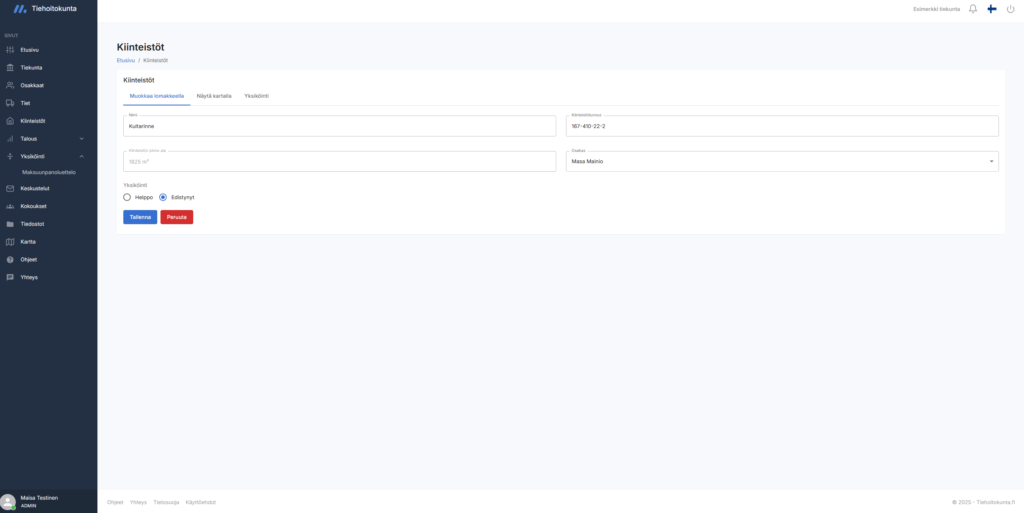Open the Osakas dropdown showing Masa Mainio
1024x513 pixels.
(x=781, y=161)
